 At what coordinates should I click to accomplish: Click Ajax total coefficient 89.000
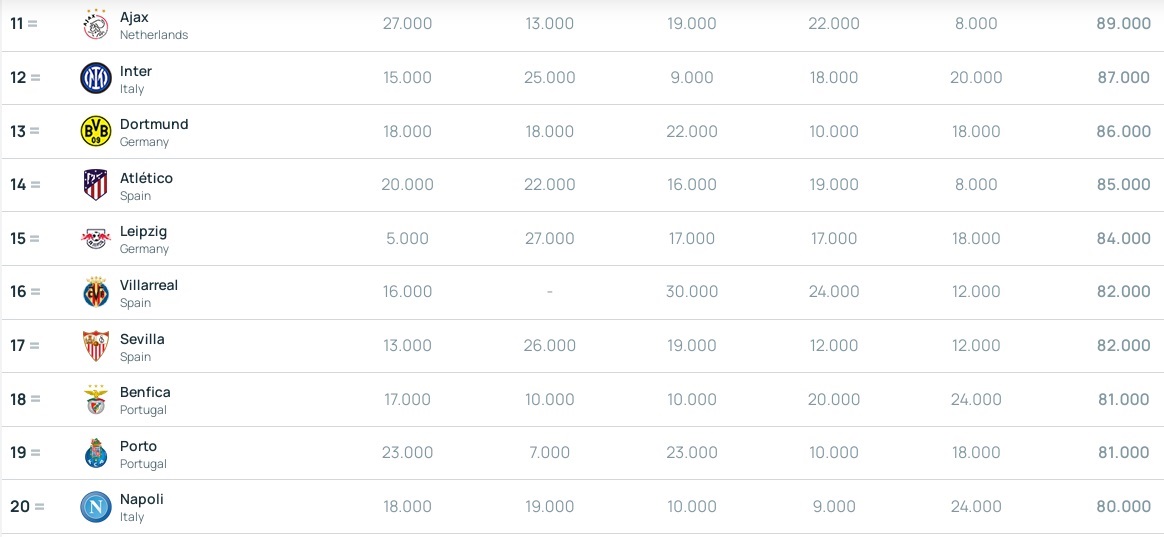coord(1123,24)
